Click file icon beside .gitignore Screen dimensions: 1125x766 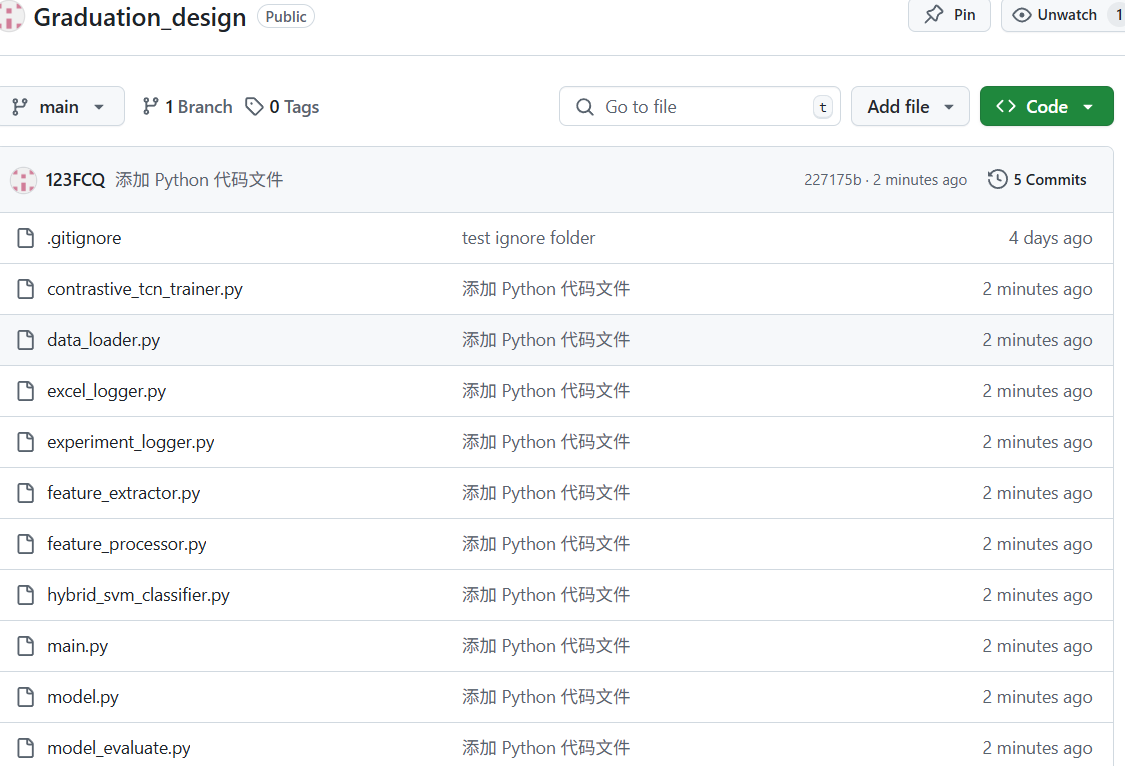[25, 238]
